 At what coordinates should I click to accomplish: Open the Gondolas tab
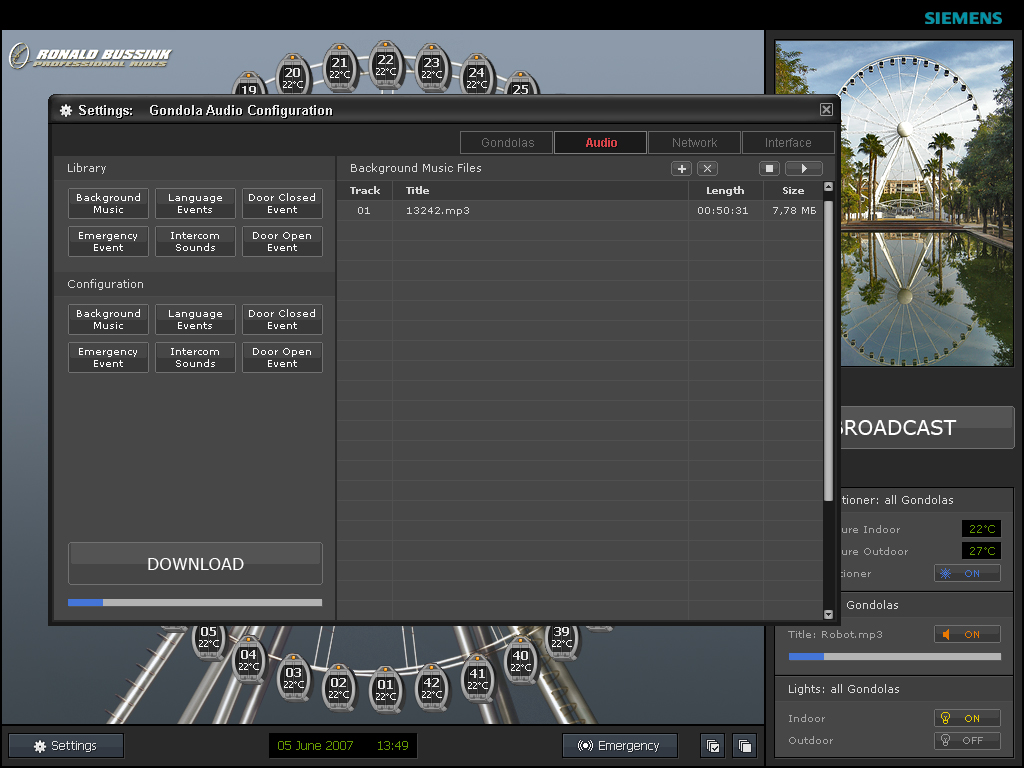click(507, 143)
